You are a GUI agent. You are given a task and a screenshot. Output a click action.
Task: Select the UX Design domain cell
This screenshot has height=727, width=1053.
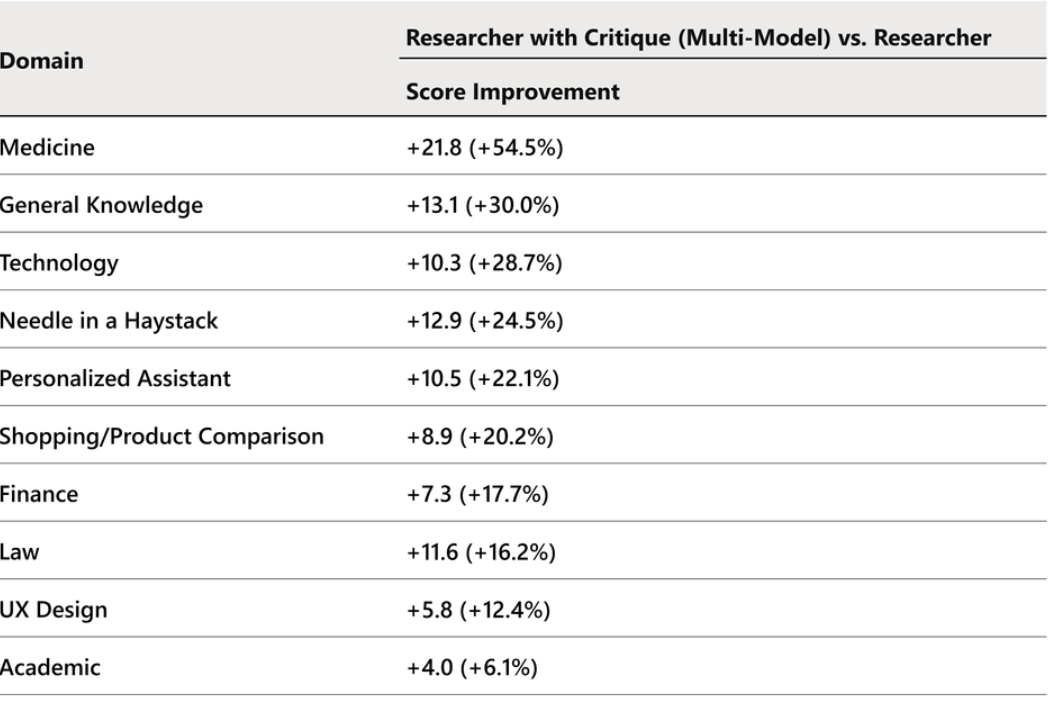click(54, 610)
